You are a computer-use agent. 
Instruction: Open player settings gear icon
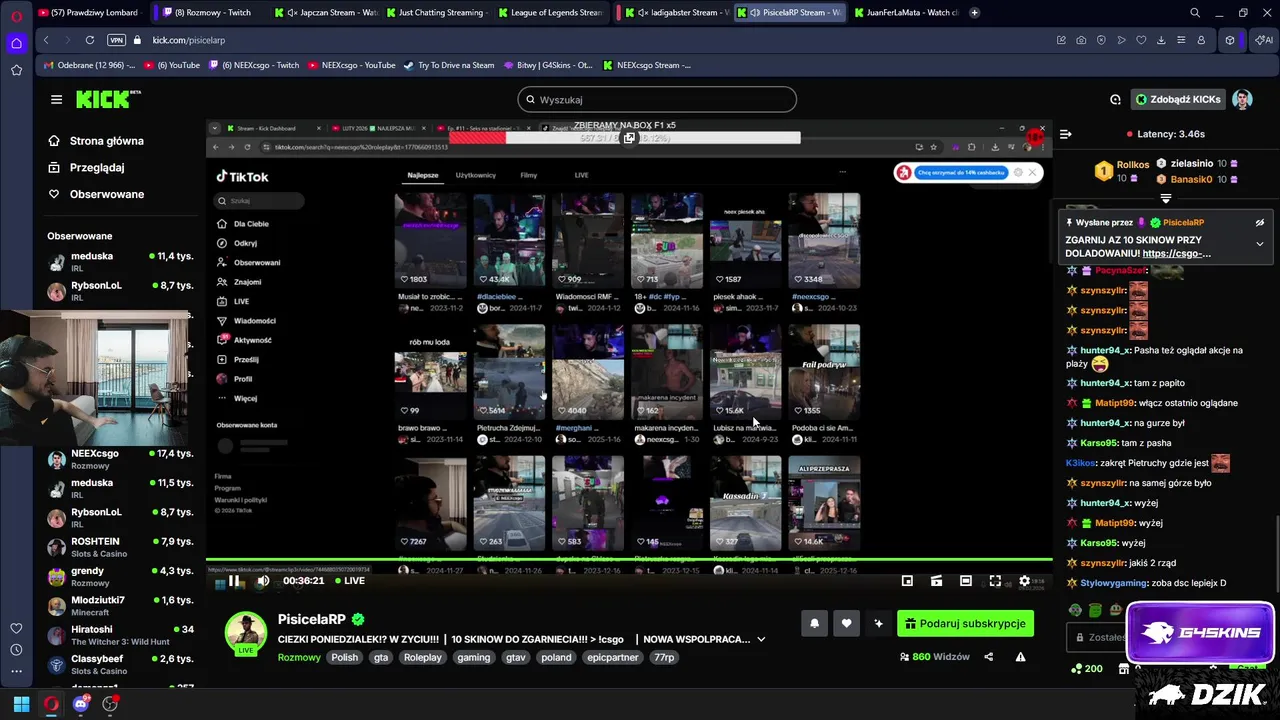click(x=1024, y=581)
